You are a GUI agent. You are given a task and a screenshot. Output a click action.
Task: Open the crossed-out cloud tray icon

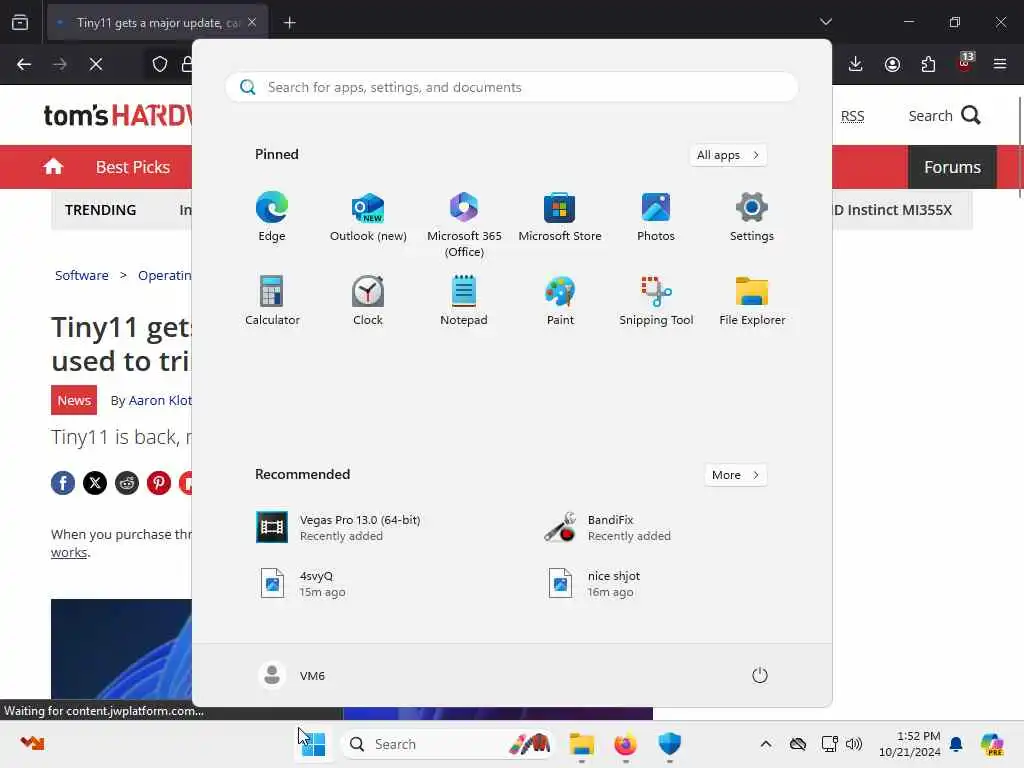[797, 744]
